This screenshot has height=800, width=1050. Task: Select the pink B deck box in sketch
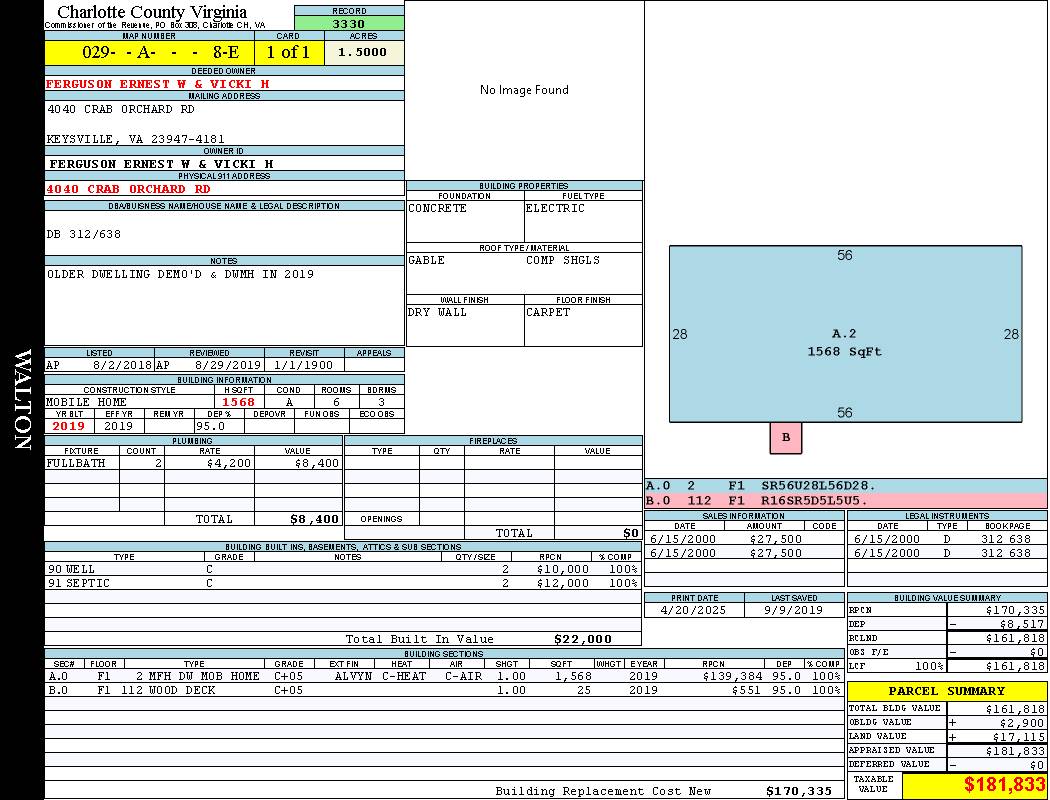tap(785, 437)
